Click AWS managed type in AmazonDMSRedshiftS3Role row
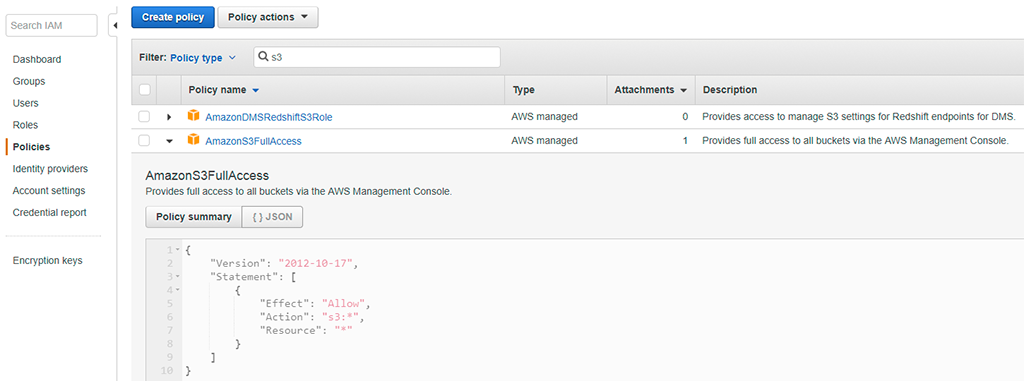The width and height of the screenshot is (1024, 381). [545, 117]
